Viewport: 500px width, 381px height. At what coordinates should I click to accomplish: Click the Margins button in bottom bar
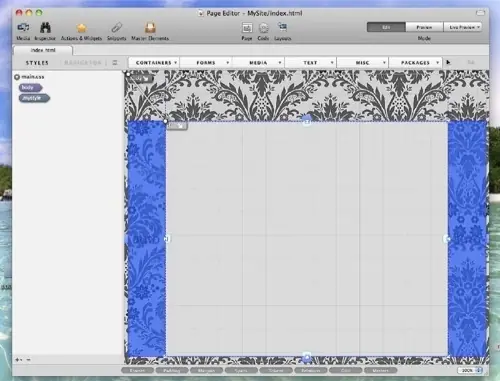pos(206,370)
